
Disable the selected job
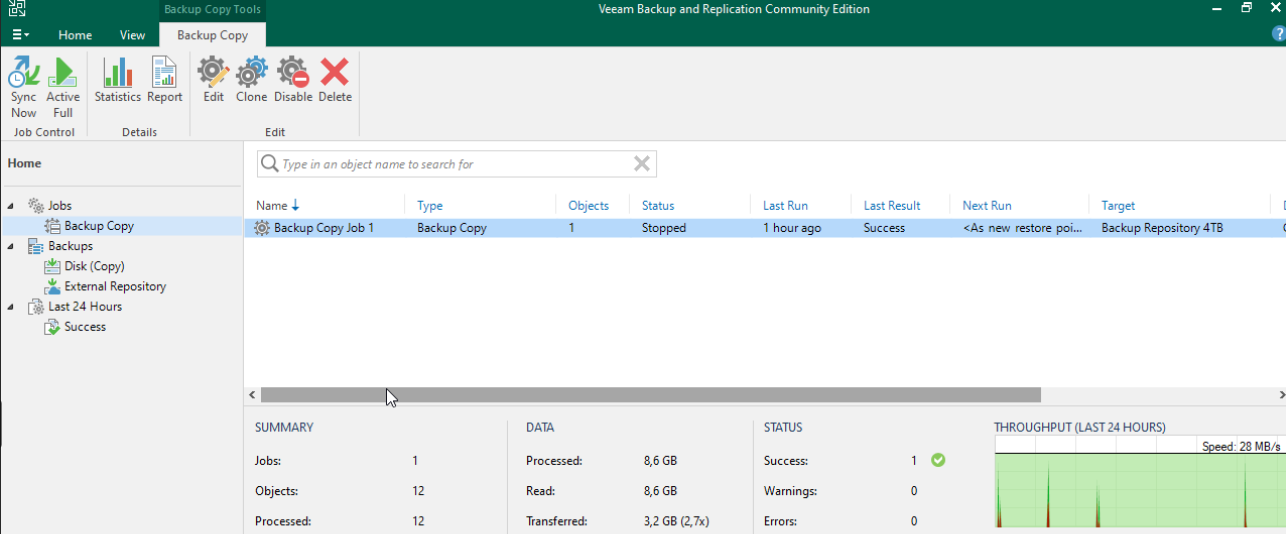[x=293, y=80]
